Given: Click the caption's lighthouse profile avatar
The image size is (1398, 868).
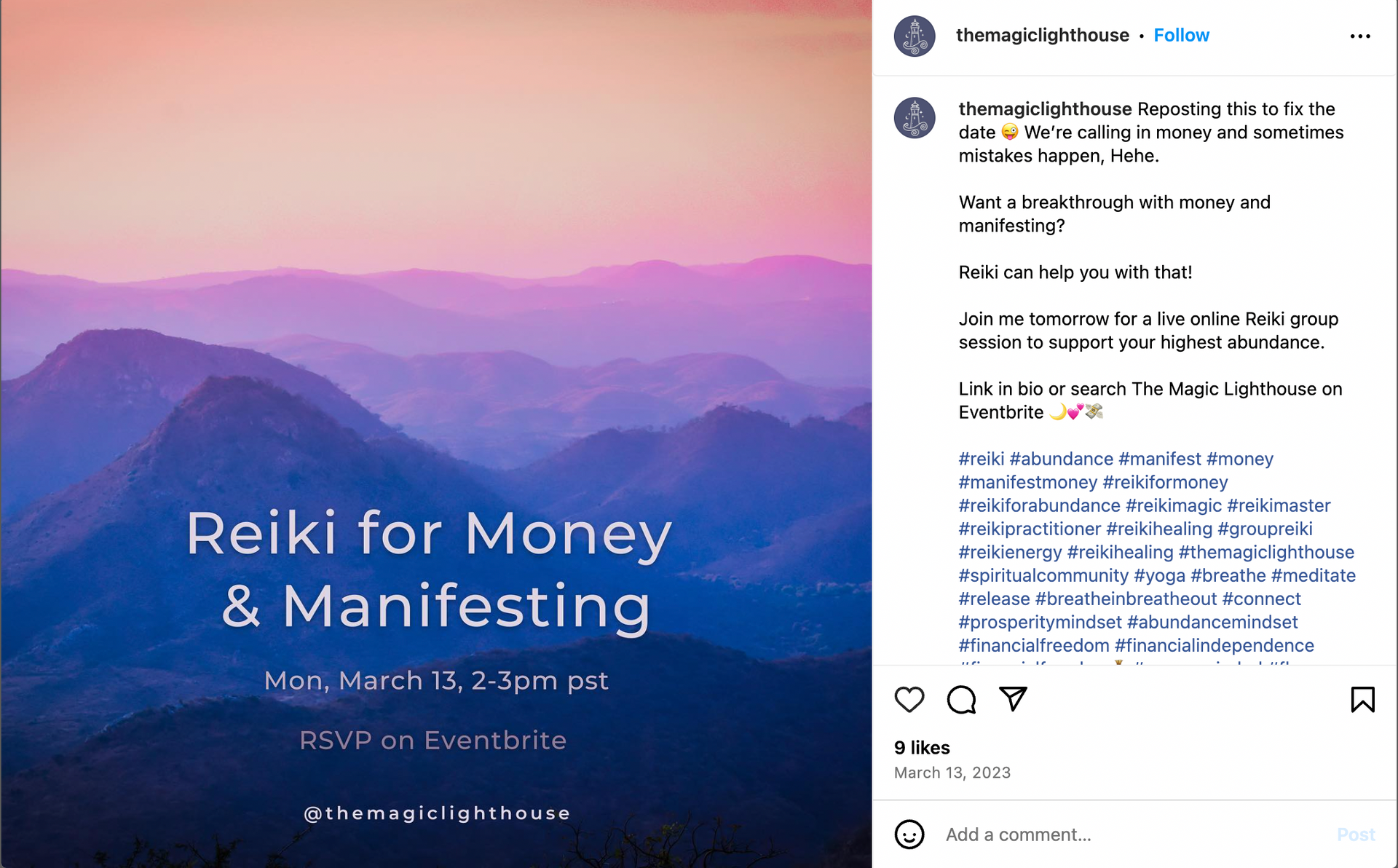Looking at the screenshot, I should click(x=915, y=118).
